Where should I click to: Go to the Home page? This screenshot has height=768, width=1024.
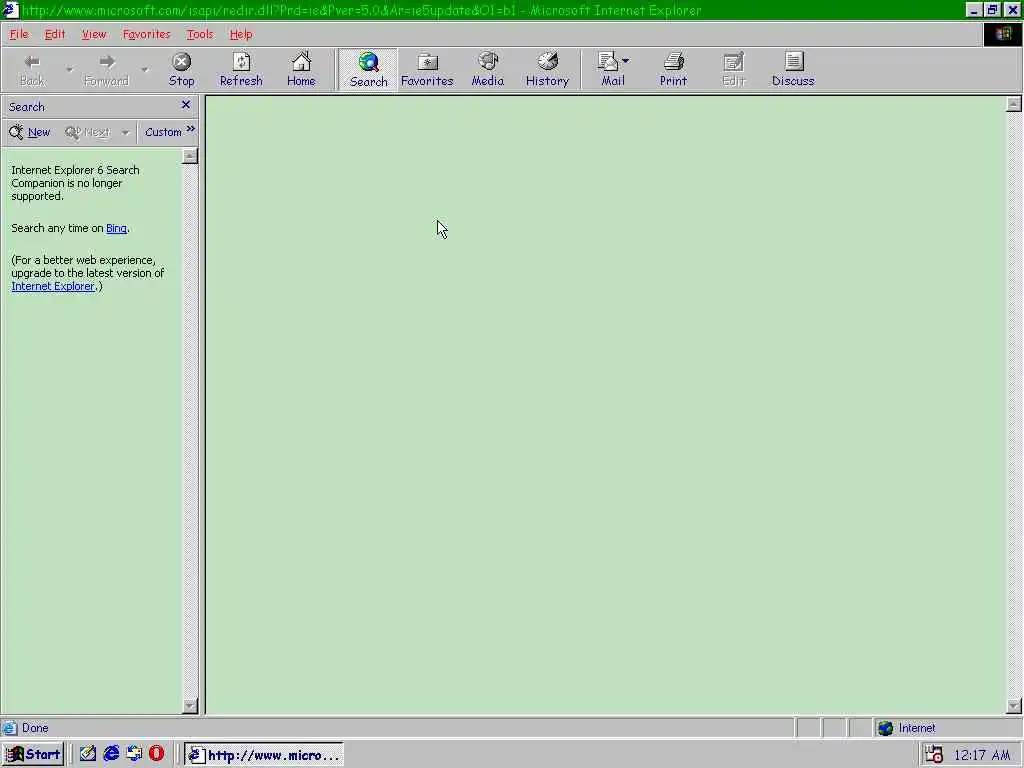coord(301,70)
